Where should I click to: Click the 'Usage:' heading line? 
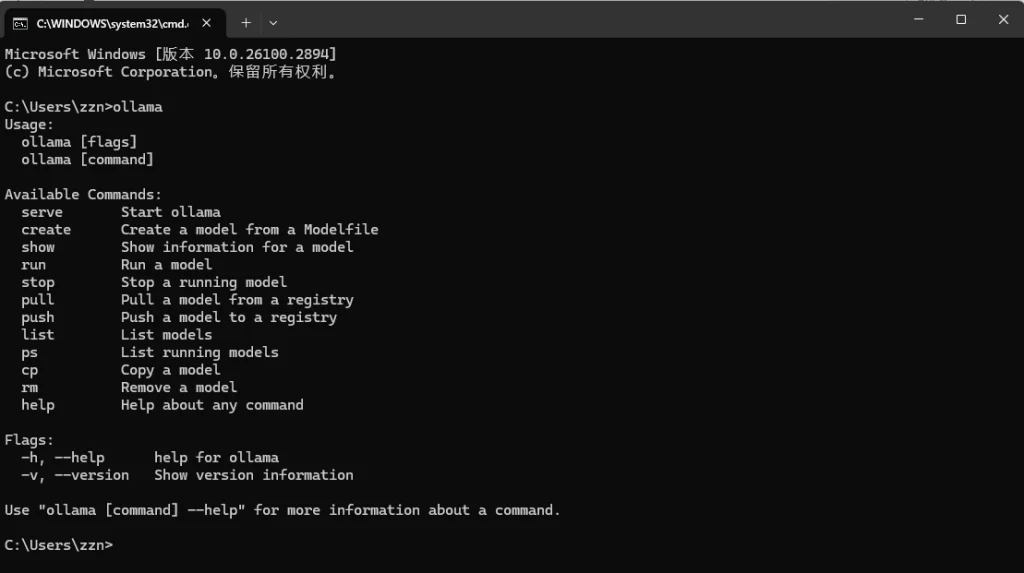[x=29, y=125]
